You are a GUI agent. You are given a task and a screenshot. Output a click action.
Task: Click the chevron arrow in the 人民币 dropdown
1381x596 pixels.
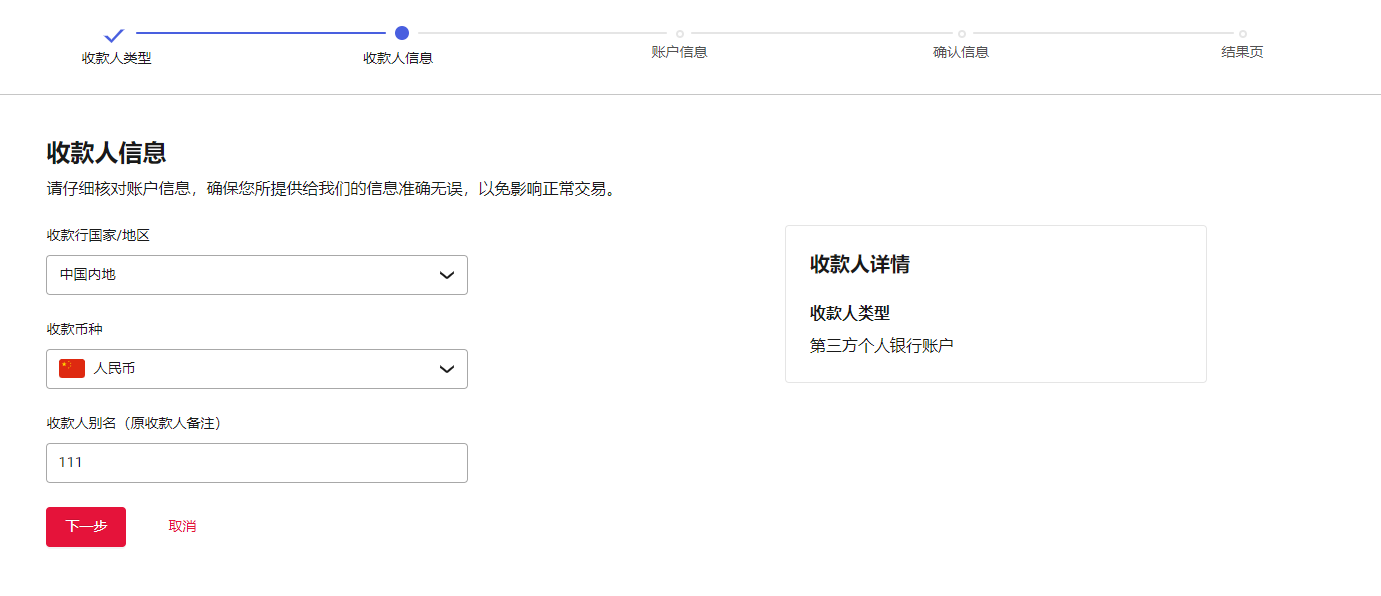(447, 369)
